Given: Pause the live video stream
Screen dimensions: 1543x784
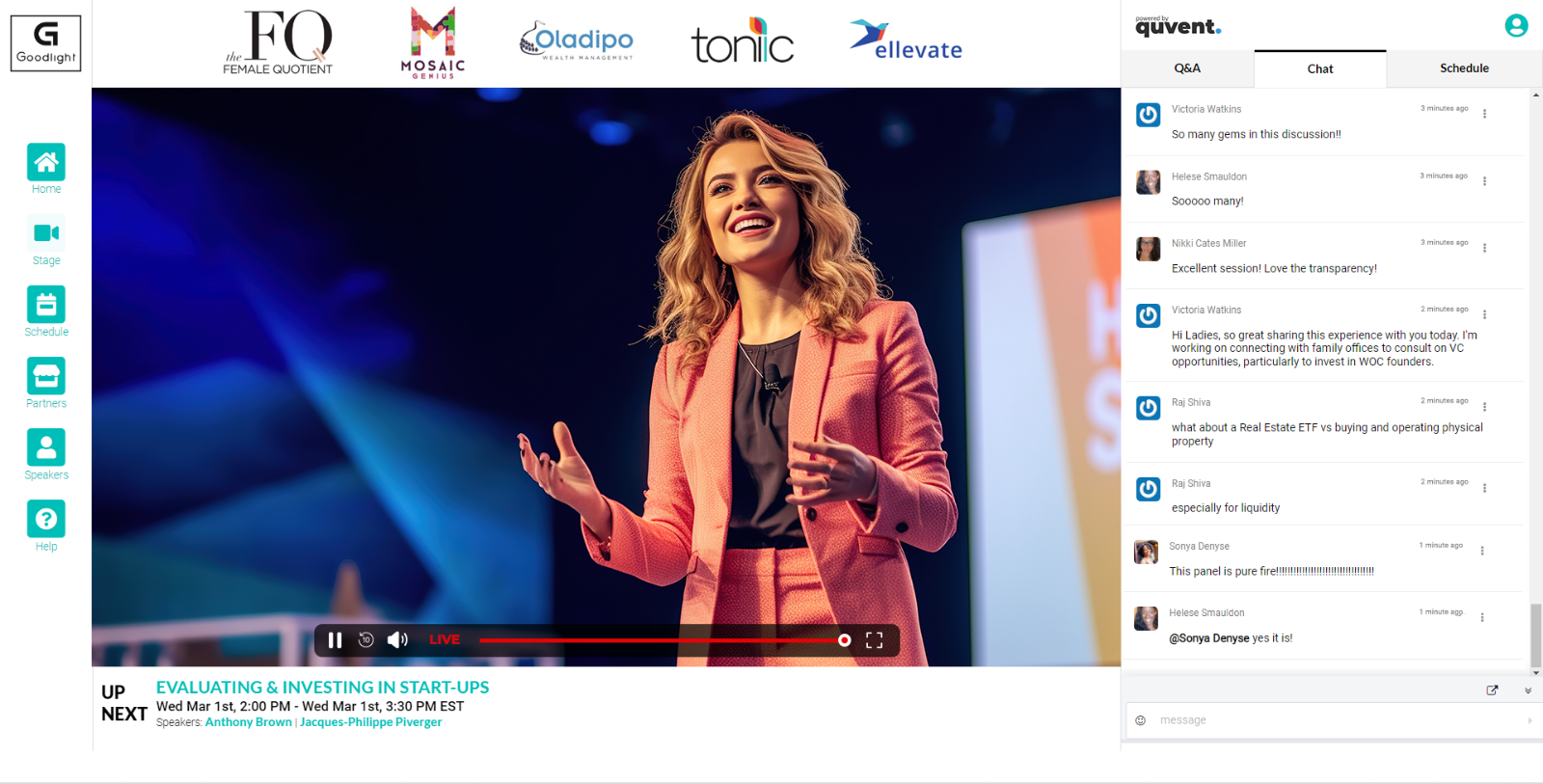Looking at the screenshot, I should 335,640.
